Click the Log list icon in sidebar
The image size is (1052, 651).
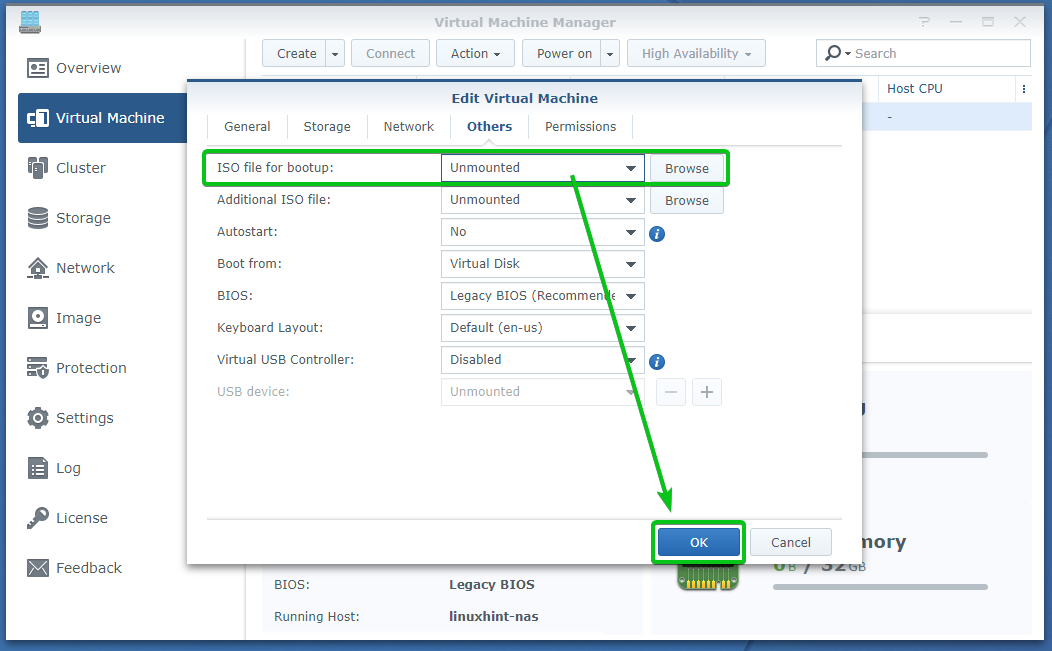[x=38, y=468]
